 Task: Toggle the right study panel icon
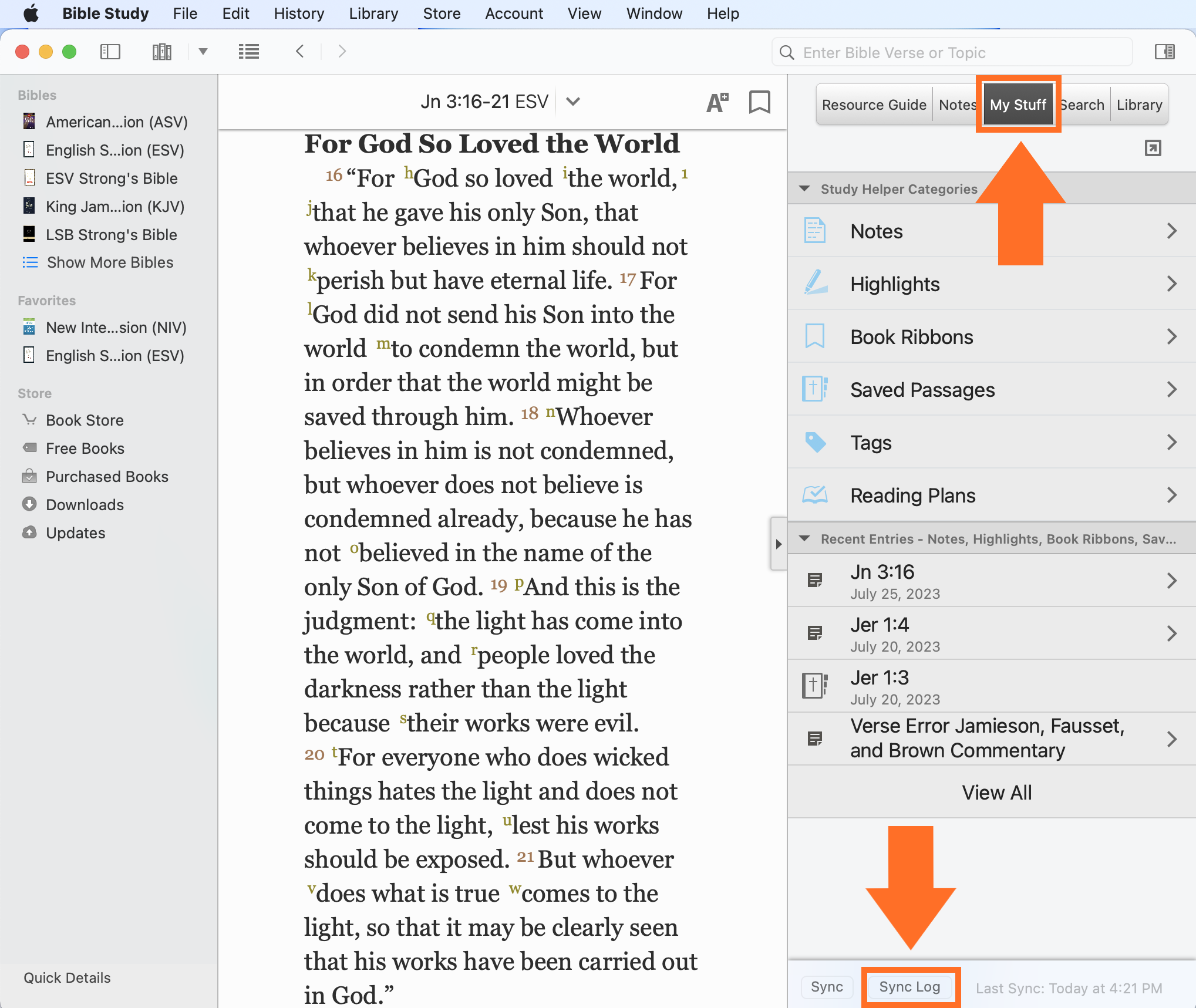[1164, 52]
